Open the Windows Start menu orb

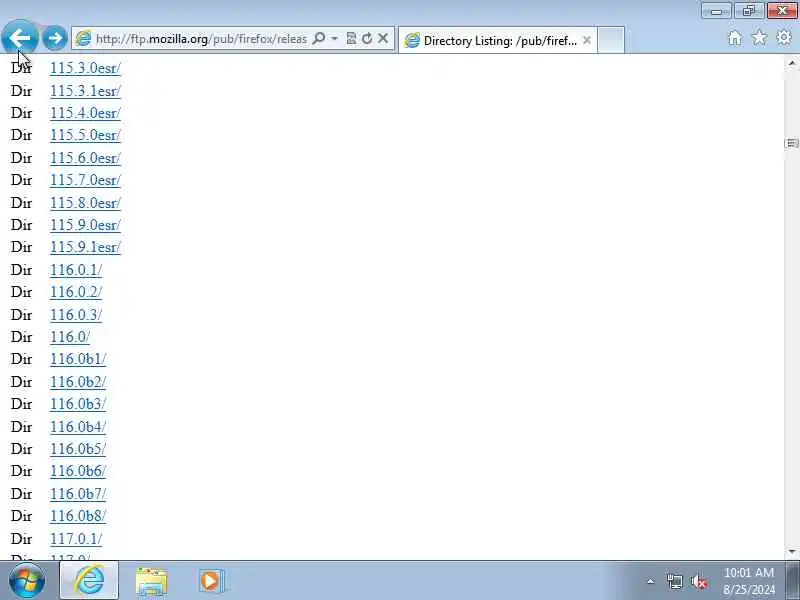pyautogui.click(x=27, y=581)
